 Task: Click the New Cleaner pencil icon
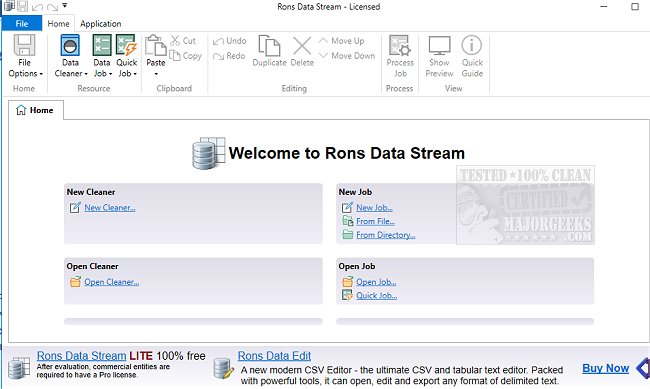pyautogui.click(x=75, y=207)
